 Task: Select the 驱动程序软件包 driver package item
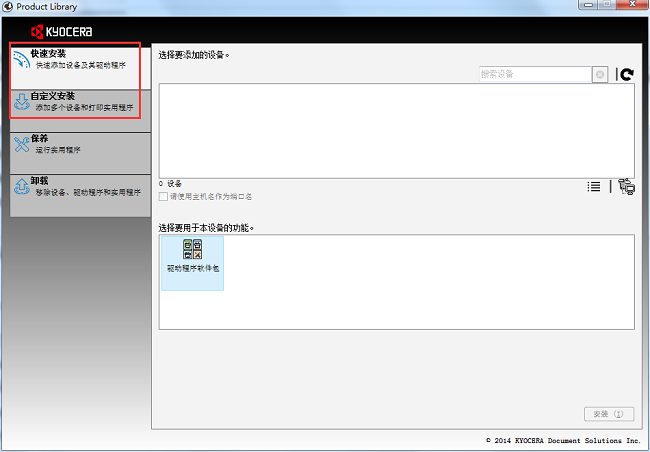click(192, 263)
